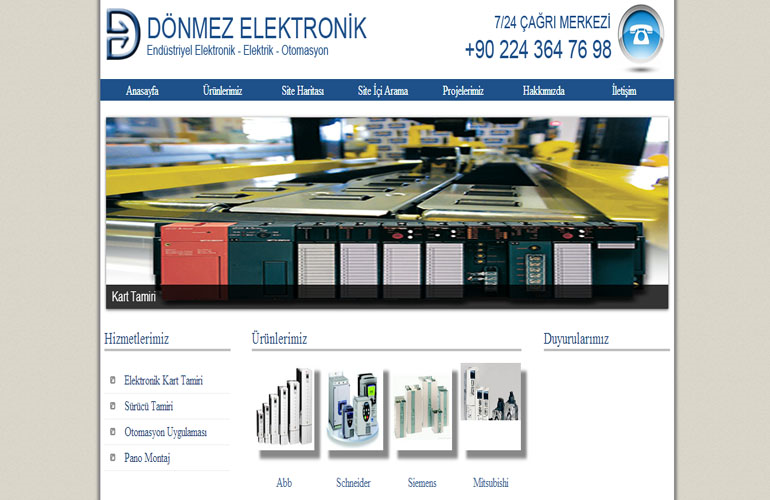Viewport: 770px width, 500px height.
Task: Click the Schneider product thumbnail image
Action: point(354,411)
